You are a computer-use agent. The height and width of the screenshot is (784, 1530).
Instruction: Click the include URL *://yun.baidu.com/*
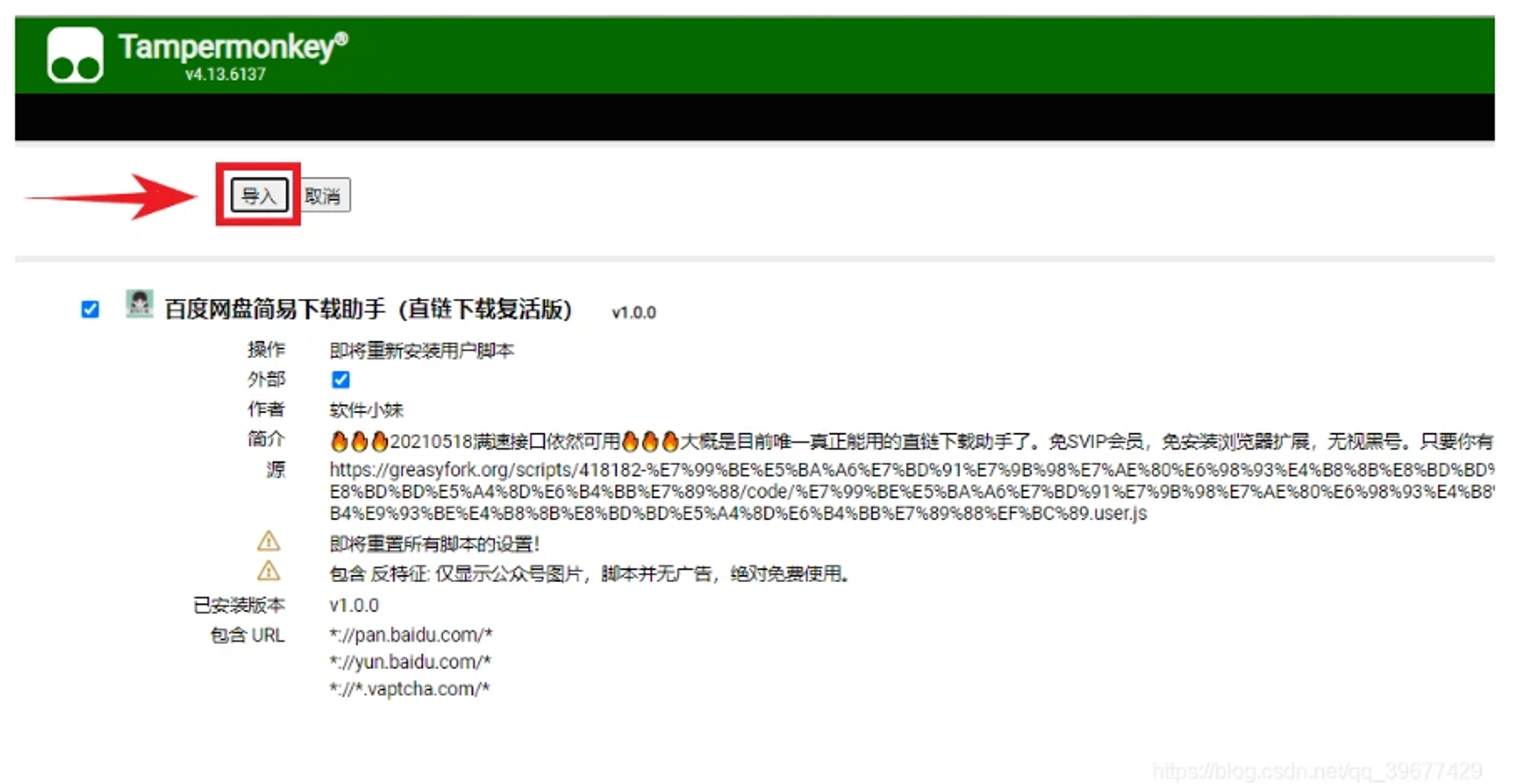(x=410, y=662)
